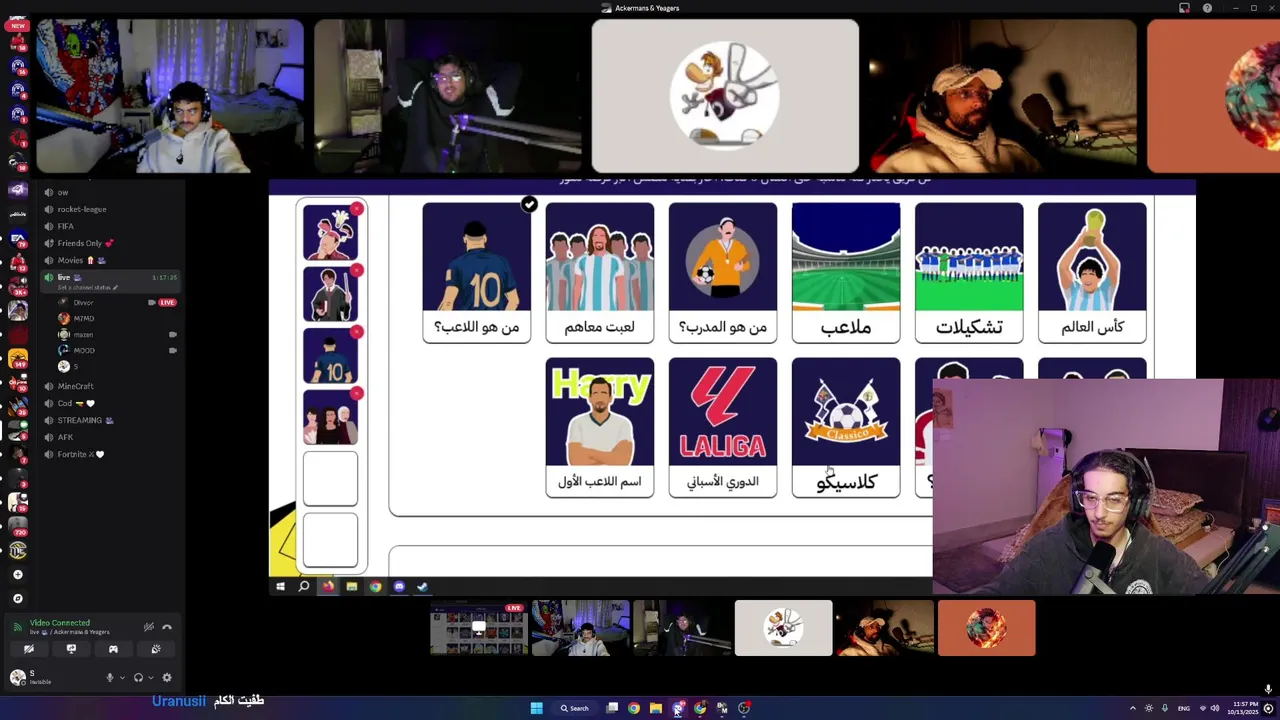Start an activity with the controller icon
Screen dimensions: 1280x720
pyautogui.click(x=113, y=649)
